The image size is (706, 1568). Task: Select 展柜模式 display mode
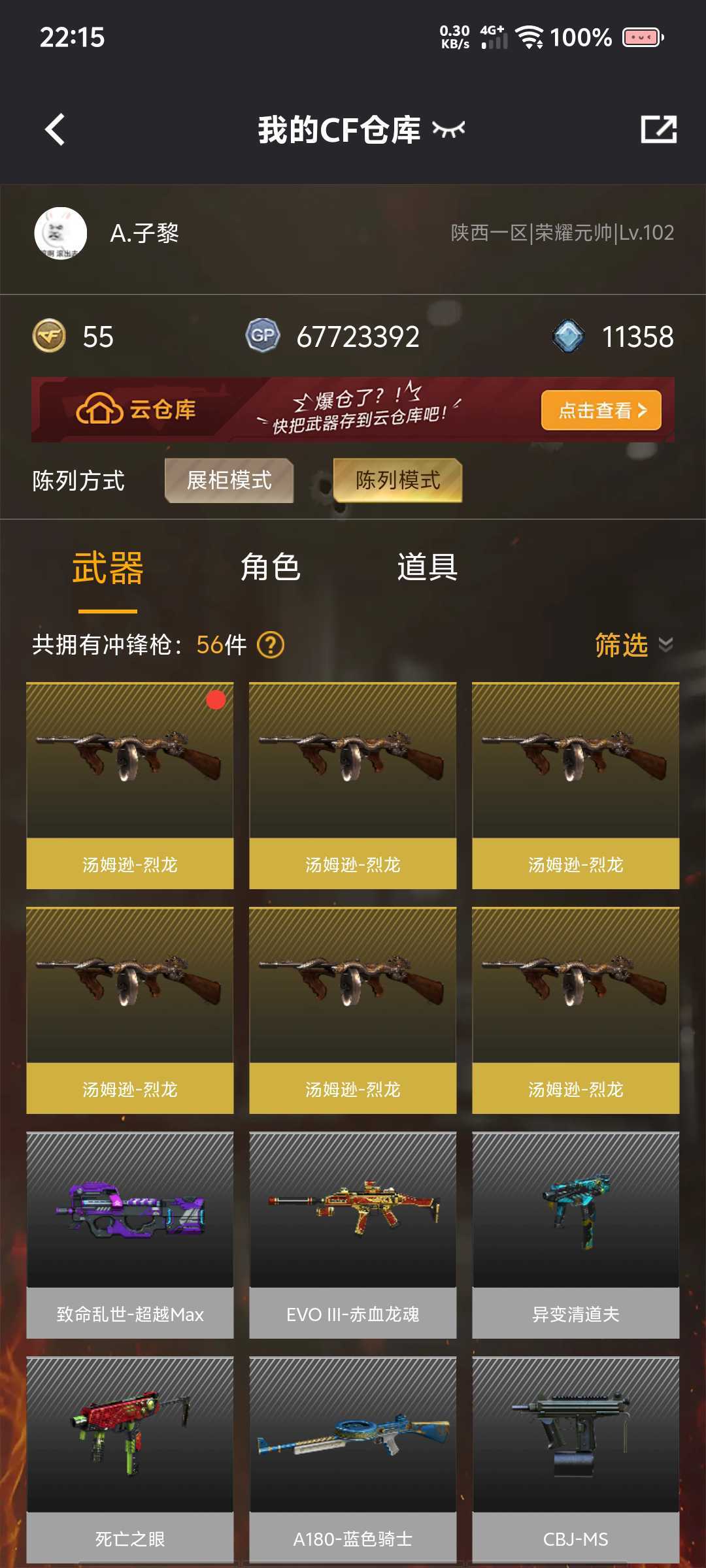pyautogui.click(x=229, y=480)
